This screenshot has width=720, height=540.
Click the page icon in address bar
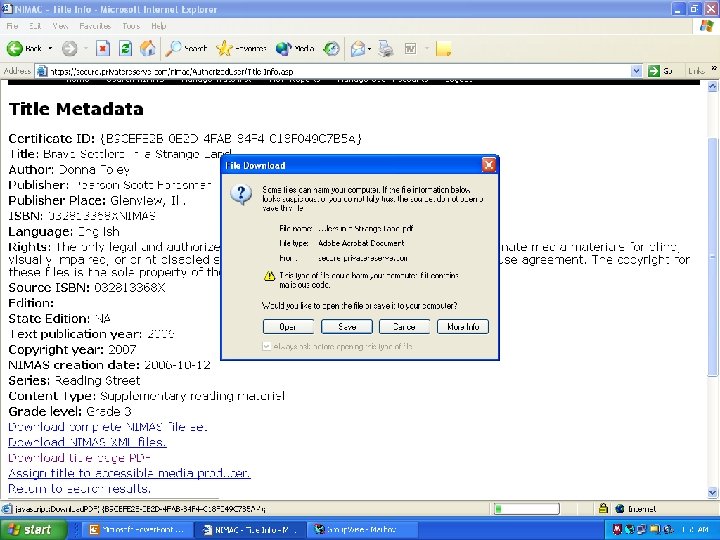click(42, 71)
